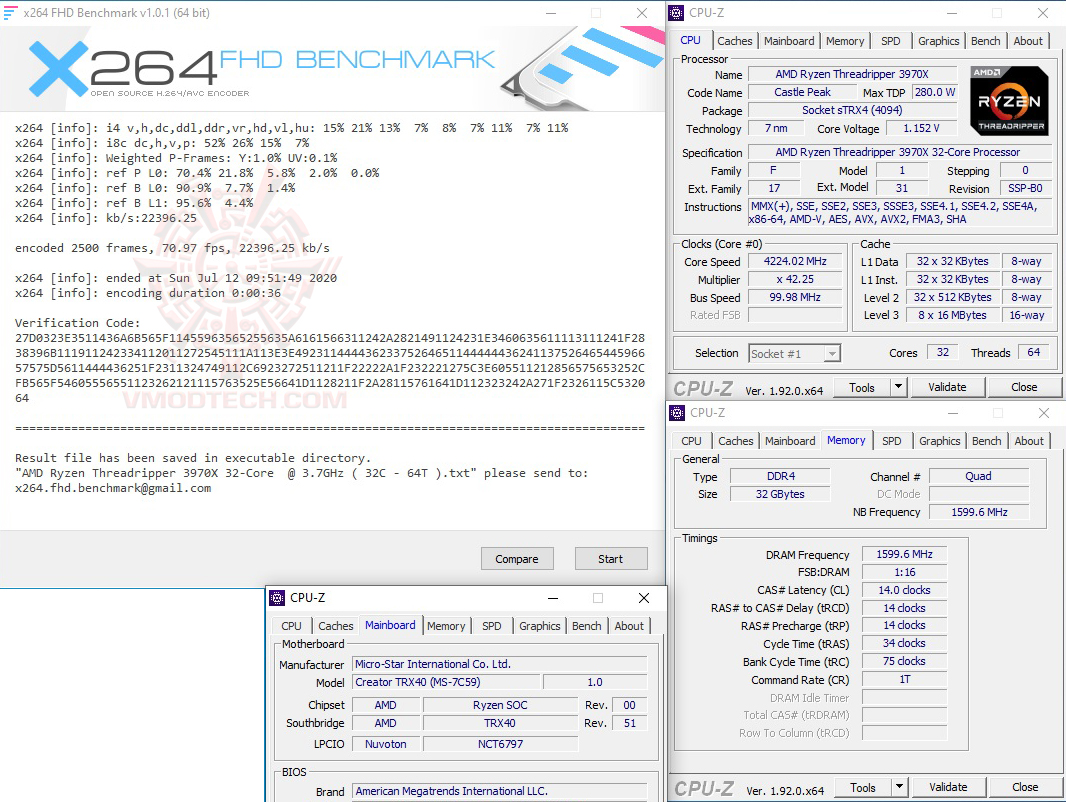Viewport: 1066px width, 802px height.
Task: Expand the Tools arrow in the CPU window
Action: (898, 387)
